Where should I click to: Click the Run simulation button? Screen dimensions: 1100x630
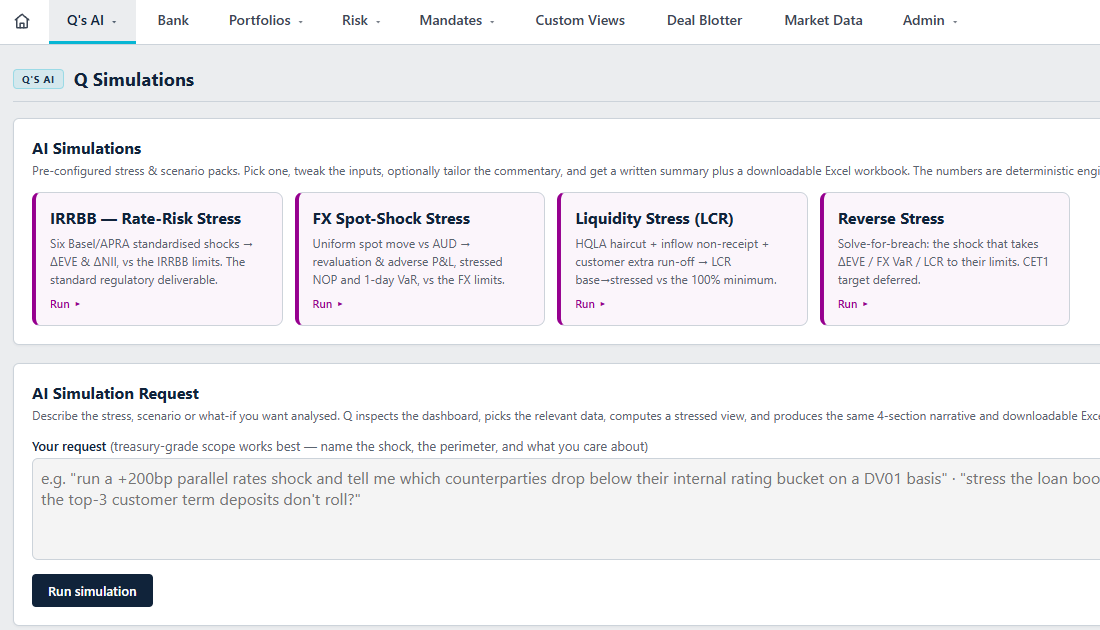[x=92, y=591]
